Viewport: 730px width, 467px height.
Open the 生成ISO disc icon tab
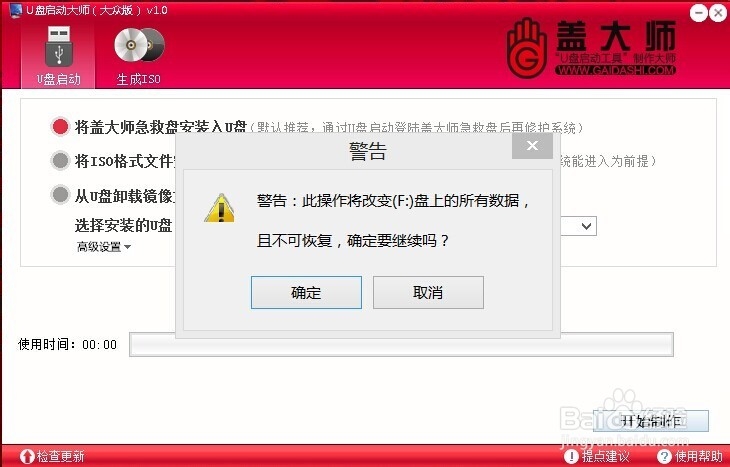click(139, 45)
